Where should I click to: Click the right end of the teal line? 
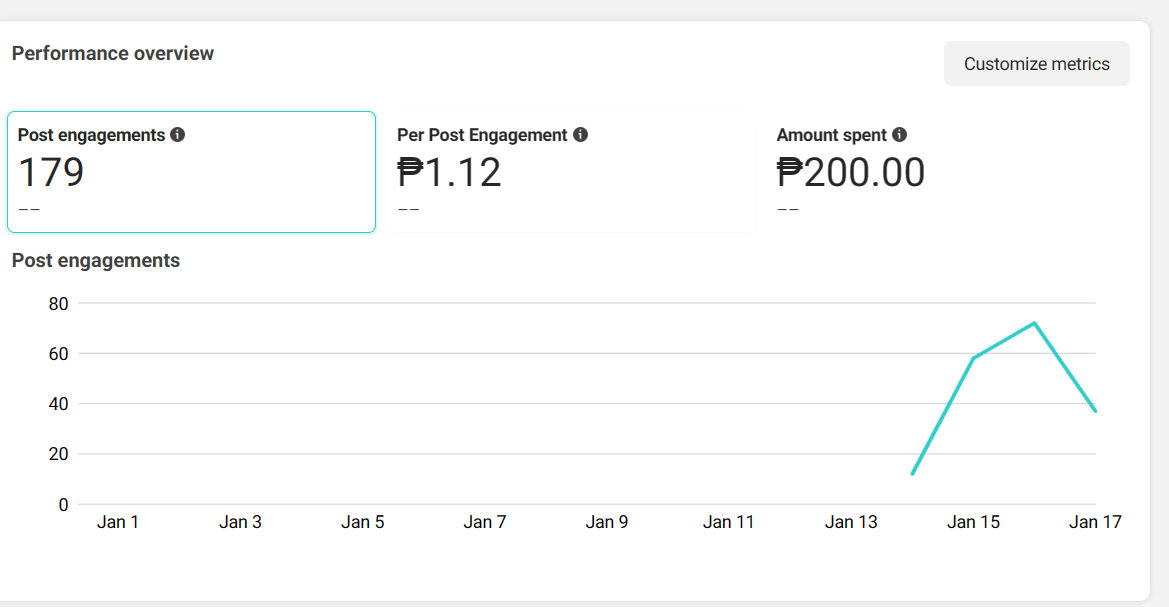[1095, 410]
